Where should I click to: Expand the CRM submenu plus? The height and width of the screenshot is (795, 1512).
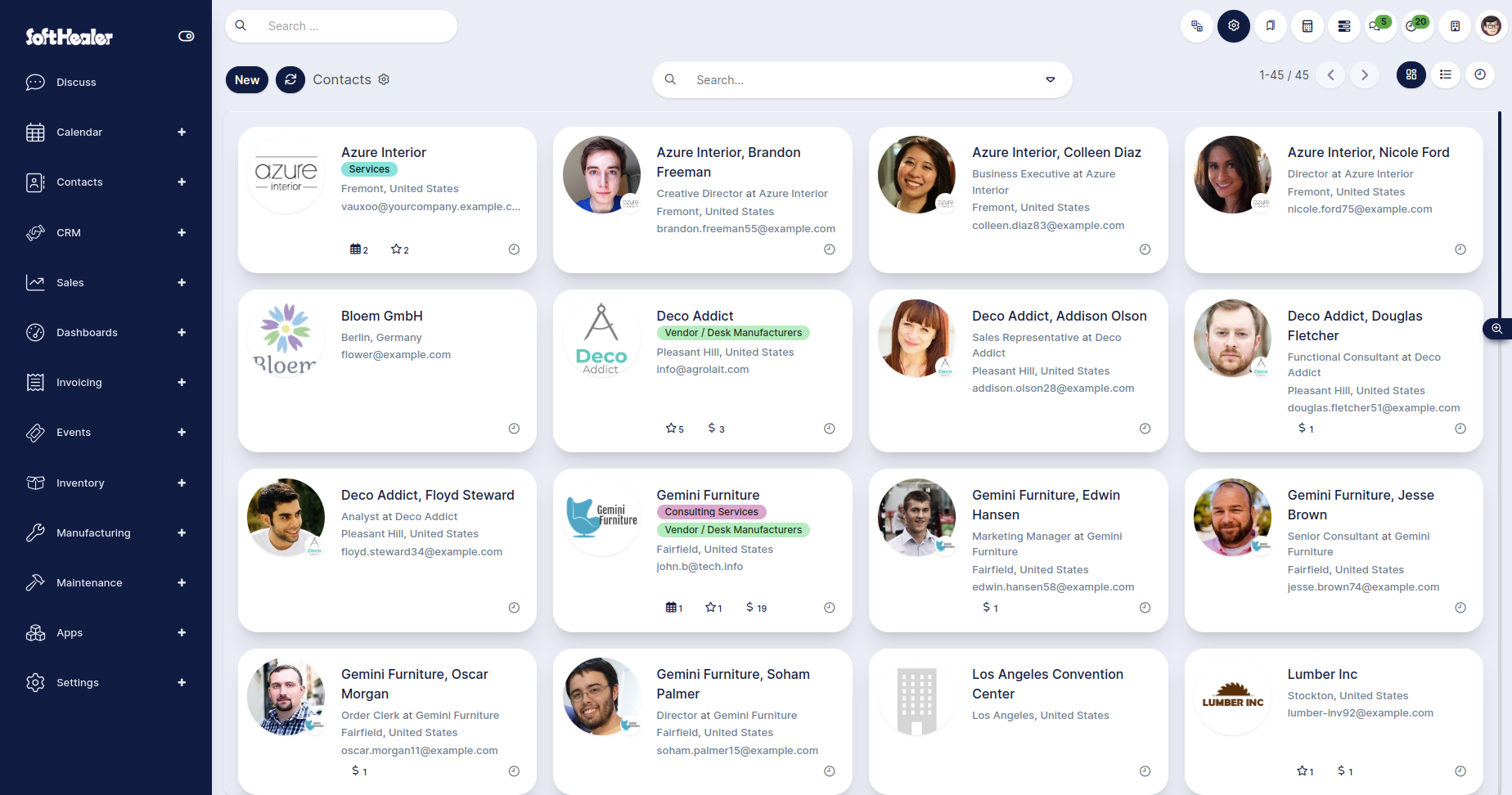(x=182, y=232)
